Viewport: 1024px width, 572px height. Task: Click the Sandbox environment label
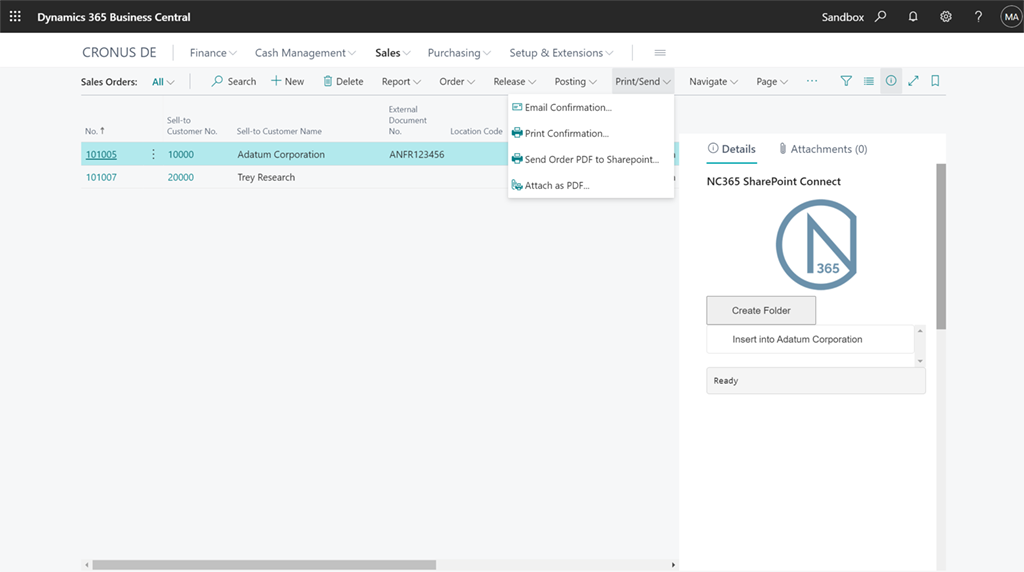(x=842, y=17)
